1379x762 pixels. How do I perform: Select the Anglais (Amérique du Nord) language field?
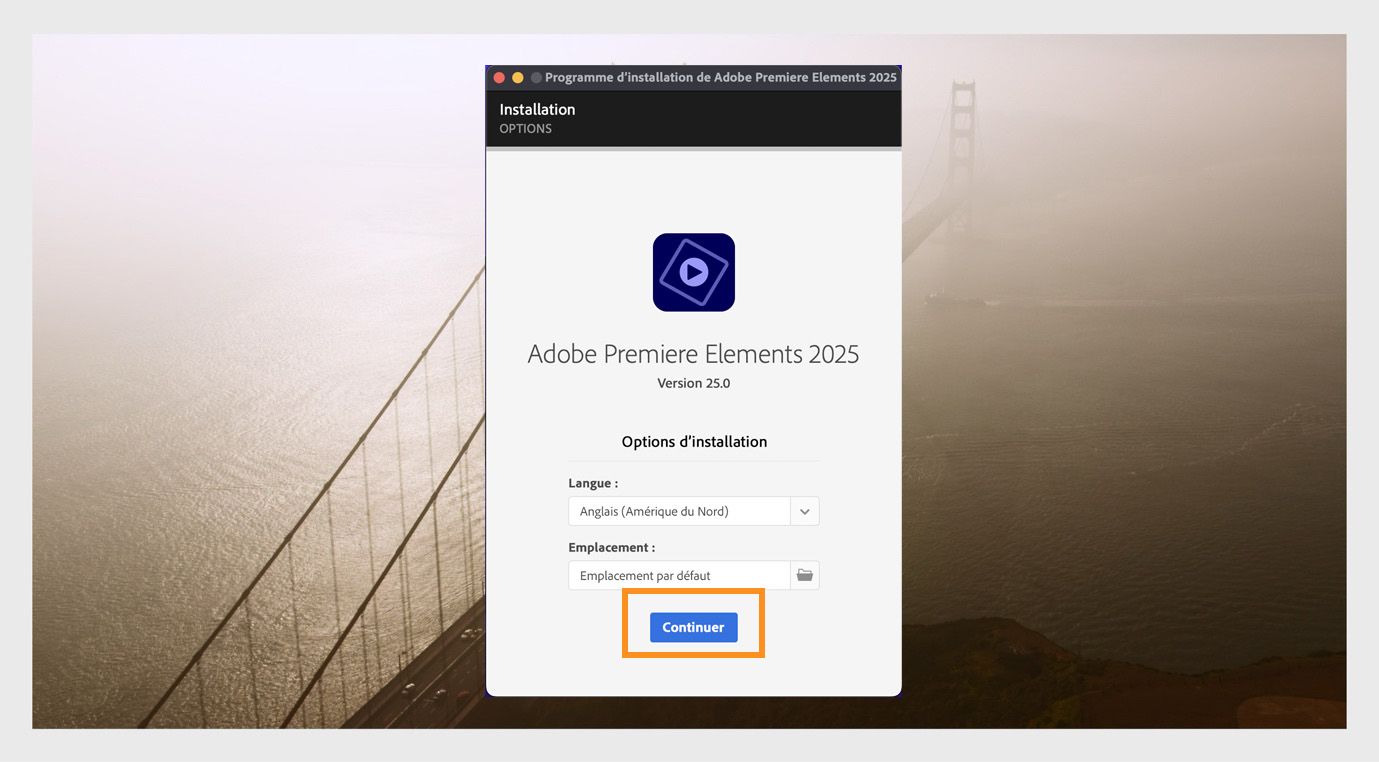point(679,511)
